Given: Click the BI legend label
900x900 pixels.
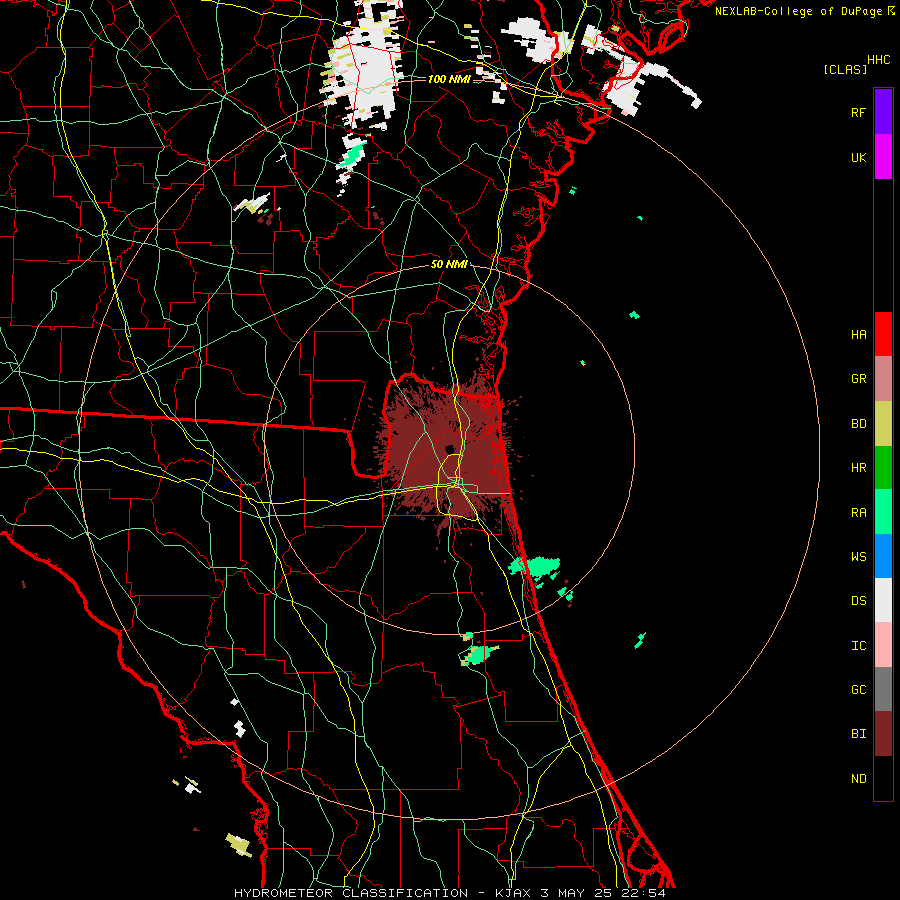Looking at the screenshot, I should [x=858, y=734].
